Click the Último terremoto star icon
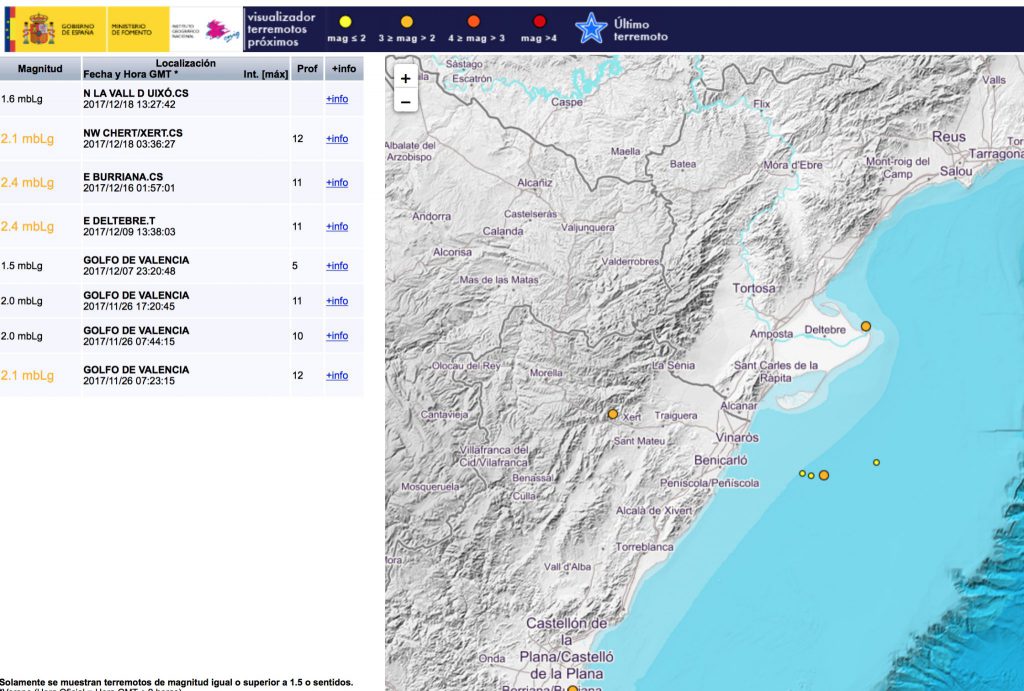 pyautogui.click(x=591, y=29)
